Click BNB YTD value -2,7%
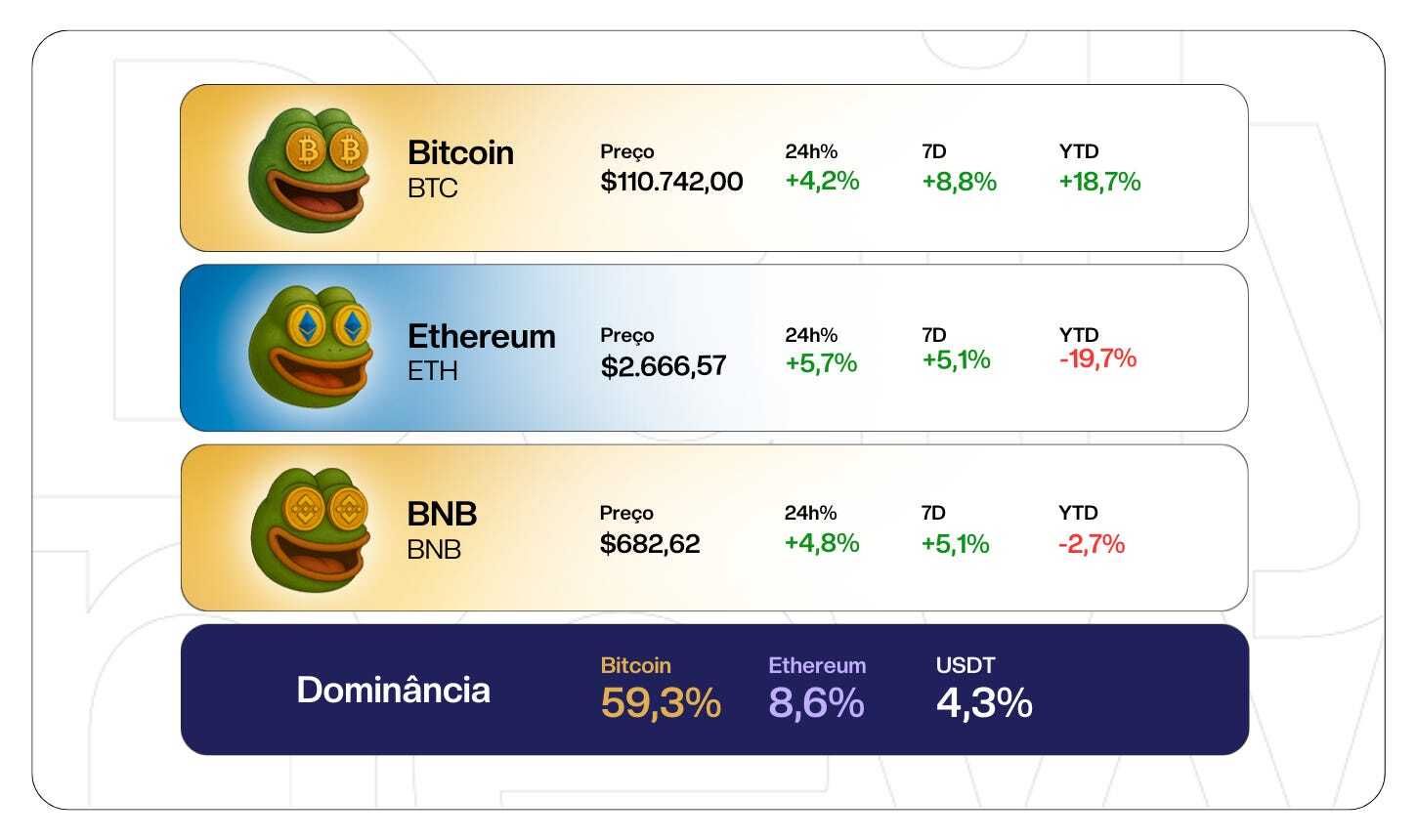This screenshot has height=840, width=1417. [x=1092, y=543]
